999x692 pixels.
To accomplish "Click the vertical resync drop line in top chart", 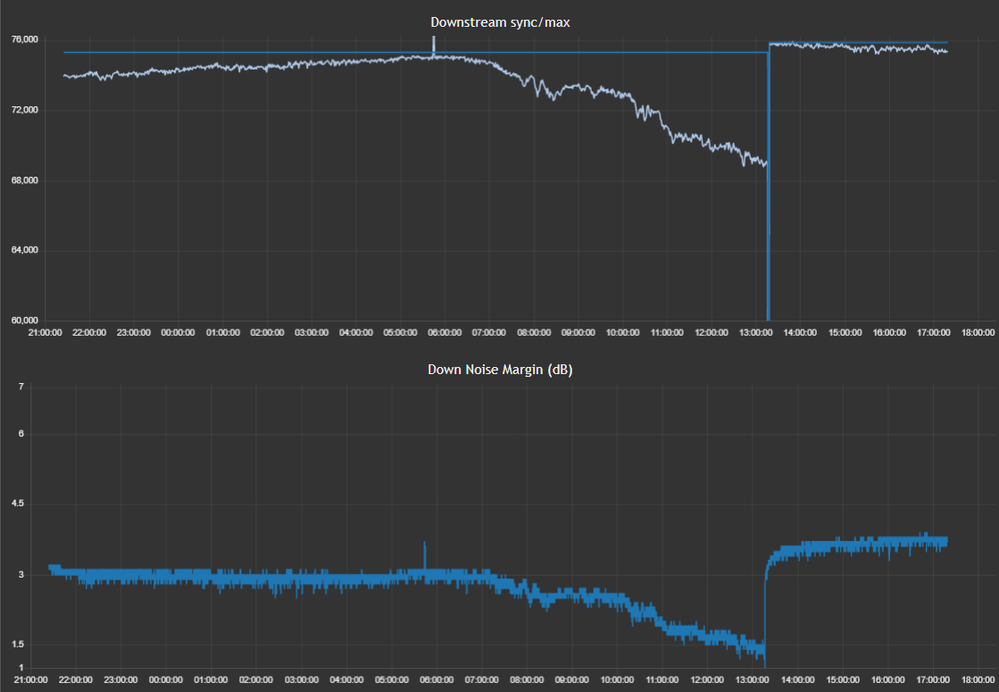I will 768,200.
